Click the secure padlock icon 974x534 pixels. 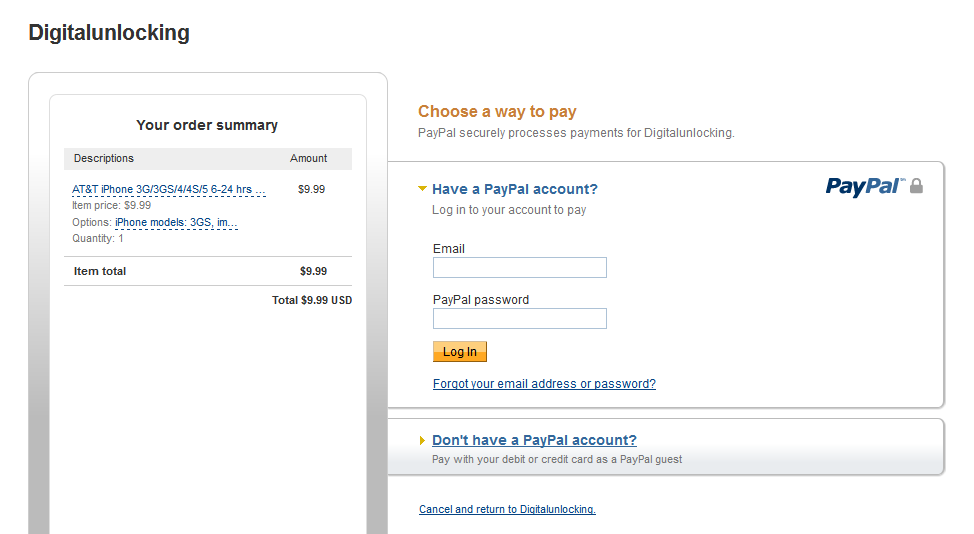[x=916, y=186]
